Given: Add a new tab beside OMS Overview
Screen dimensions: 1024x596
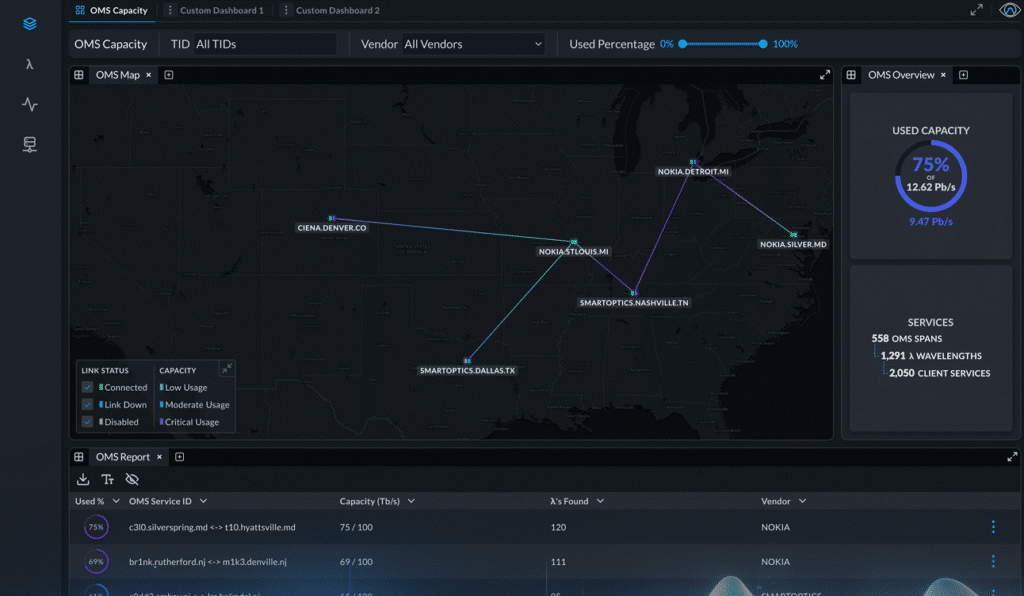Looking at the screenshot, I should click(963, 75).
